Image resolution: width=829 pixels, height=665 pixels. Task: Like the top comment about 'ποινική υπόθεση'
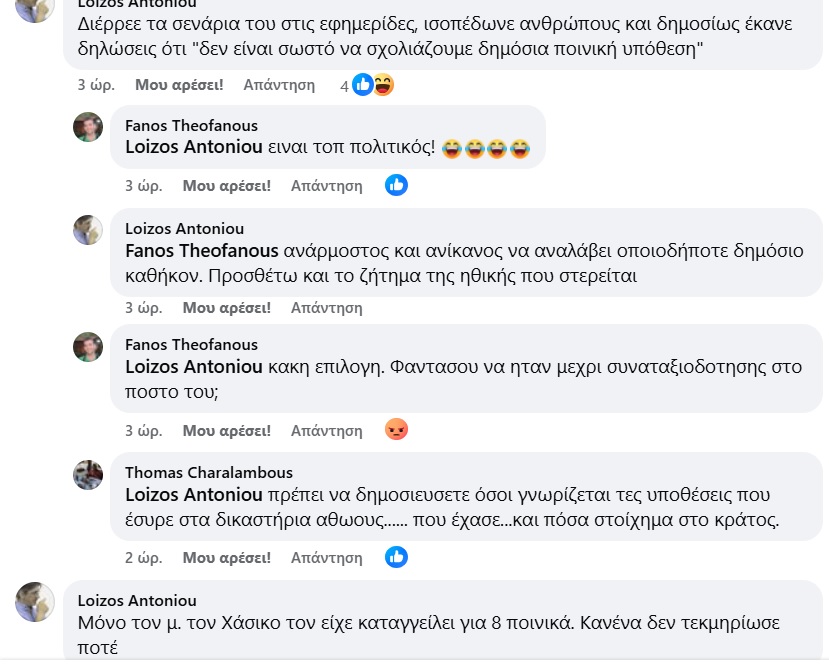tap(179, 85)
